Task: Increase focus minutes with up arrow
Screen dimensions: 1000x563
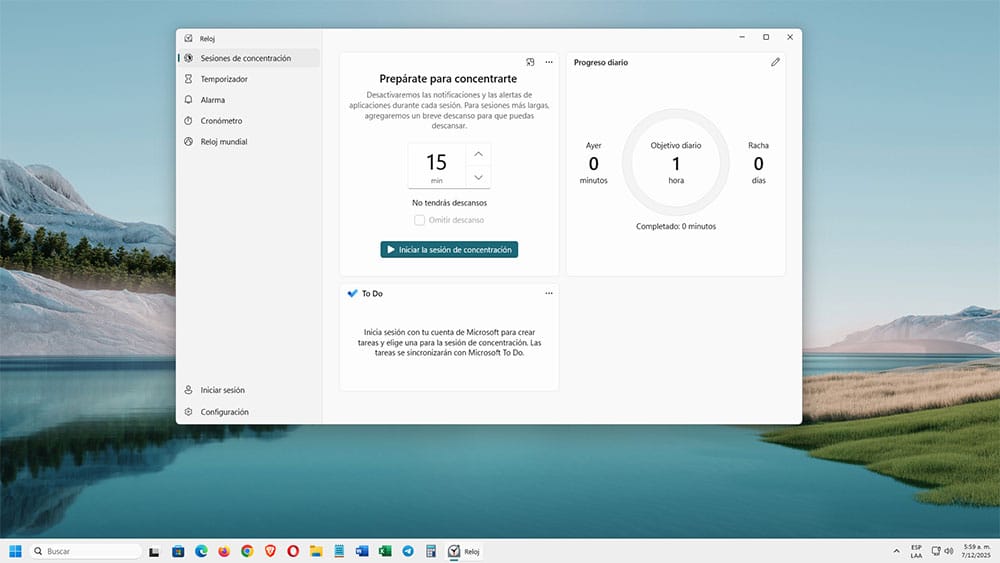Action: point(478,154)
